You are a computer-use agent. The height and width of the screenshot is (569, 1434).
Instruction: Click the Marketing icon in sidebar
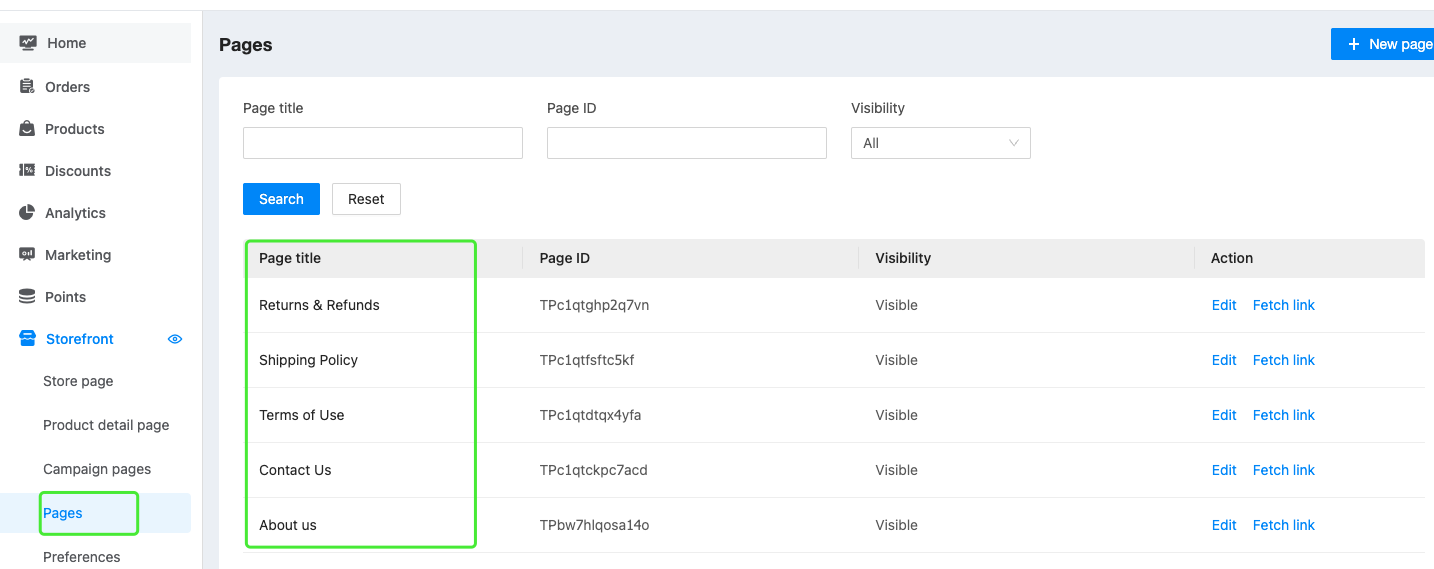(x=28, y=255)
